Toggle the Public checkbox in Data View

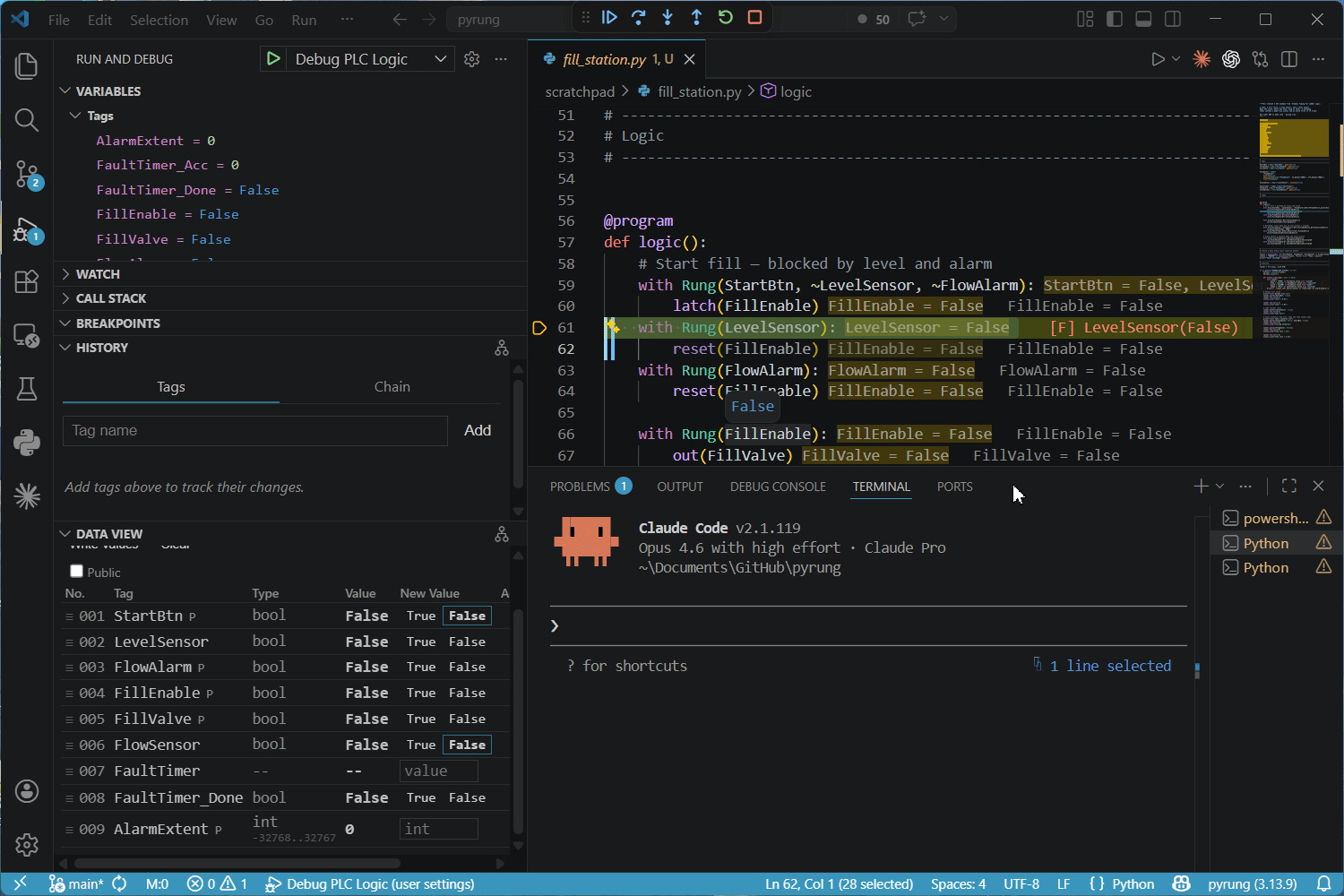click(x=77, y=572)
